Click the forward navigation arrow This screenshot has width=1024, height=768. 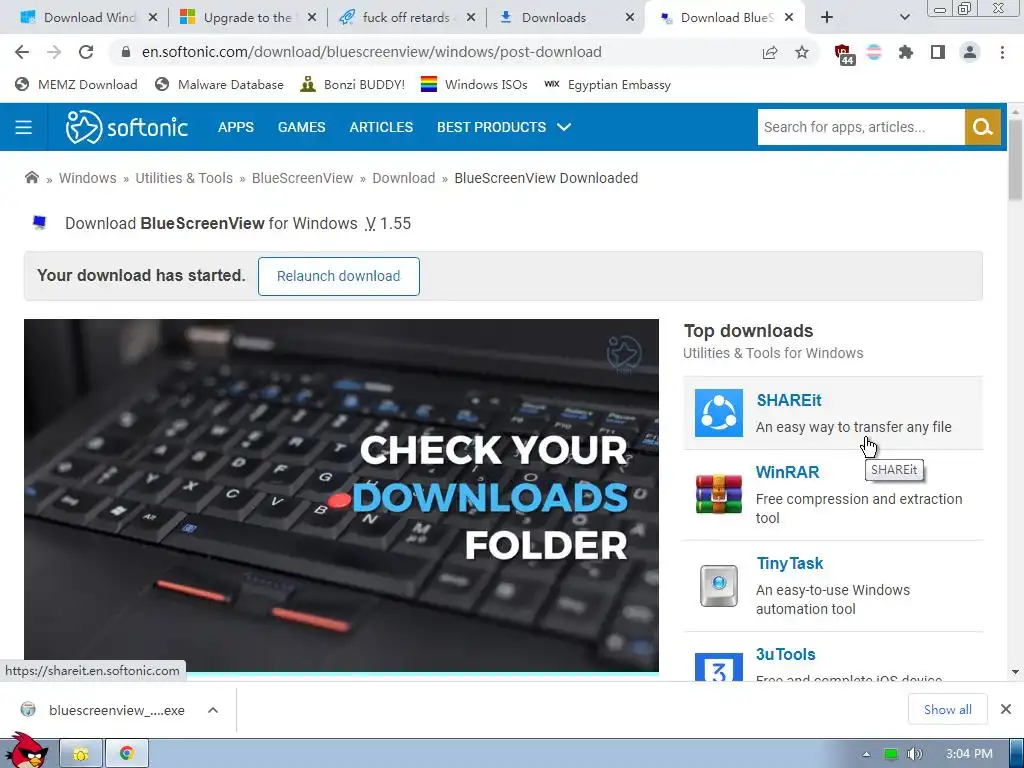[x=54, y=52]
